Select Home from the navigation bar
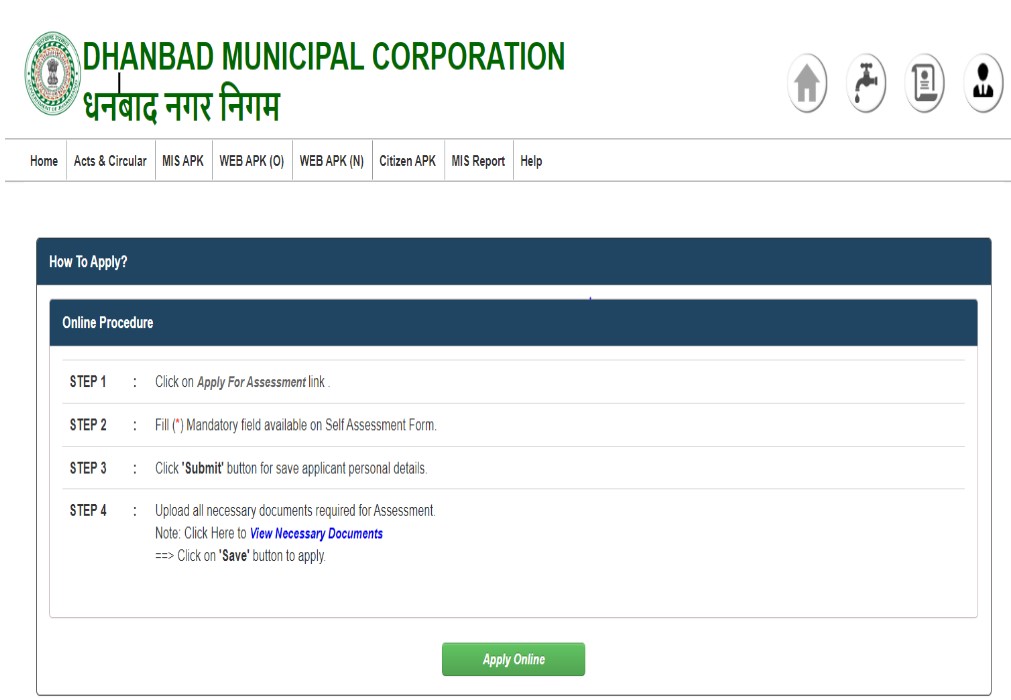The width and height of the screenshot is (1011, 700). (x=43, y=160)
